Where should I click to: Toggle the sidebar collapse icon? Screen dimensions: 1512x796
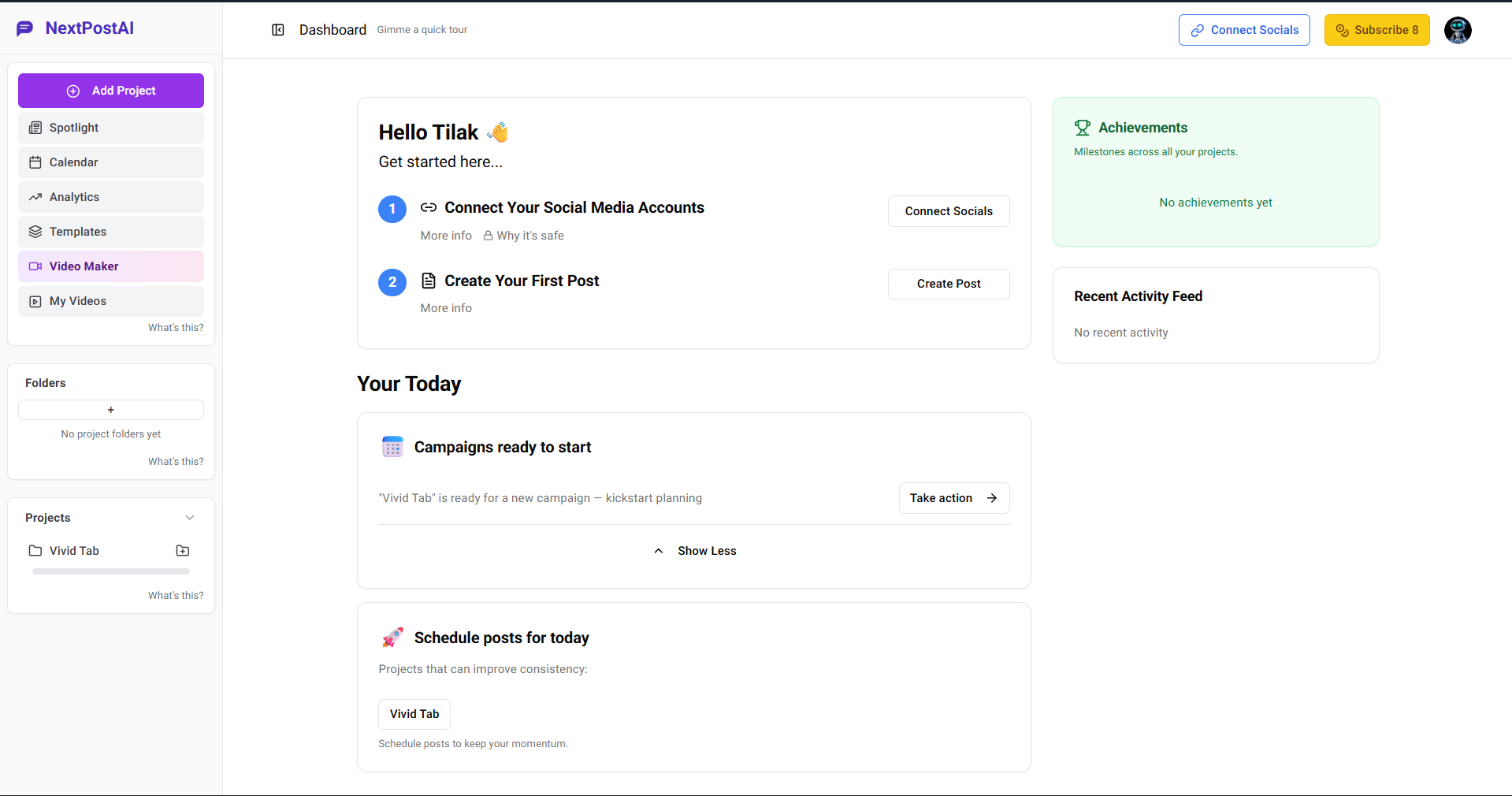[x=278, y=30]
